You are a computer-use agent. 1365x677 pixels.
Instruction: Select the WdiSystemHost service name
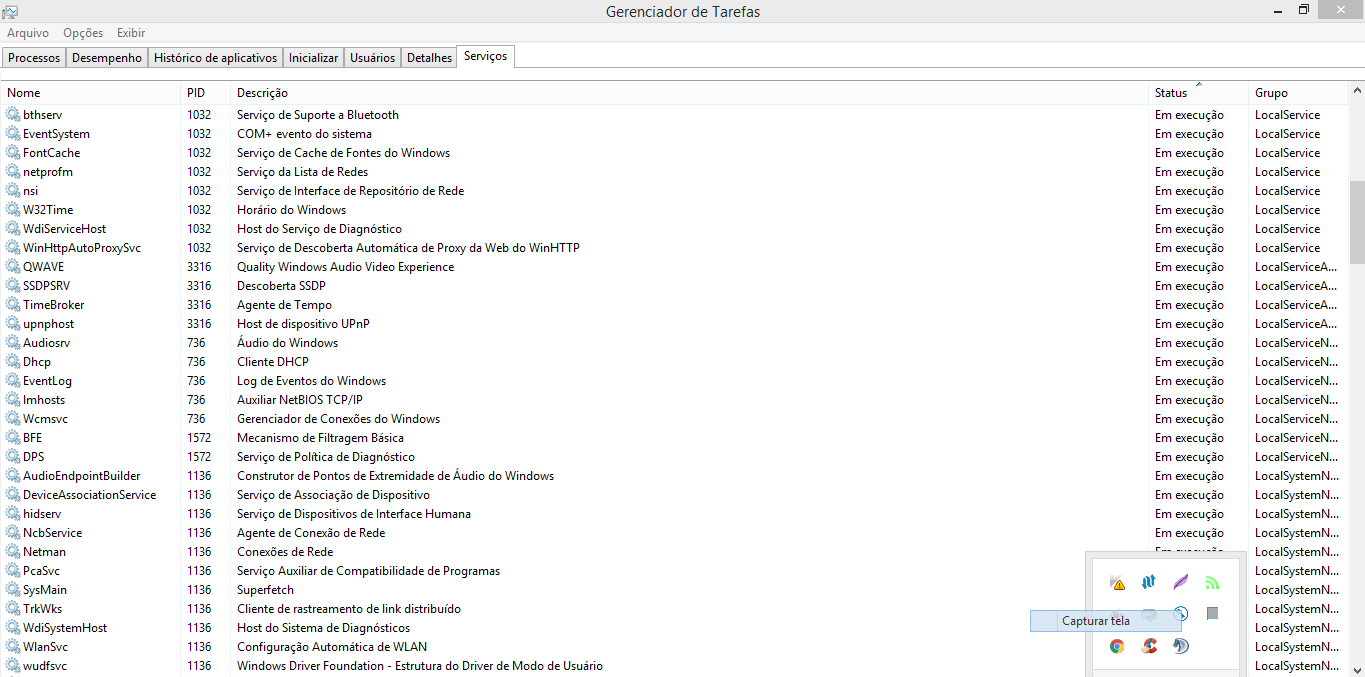tap(65, 628)
